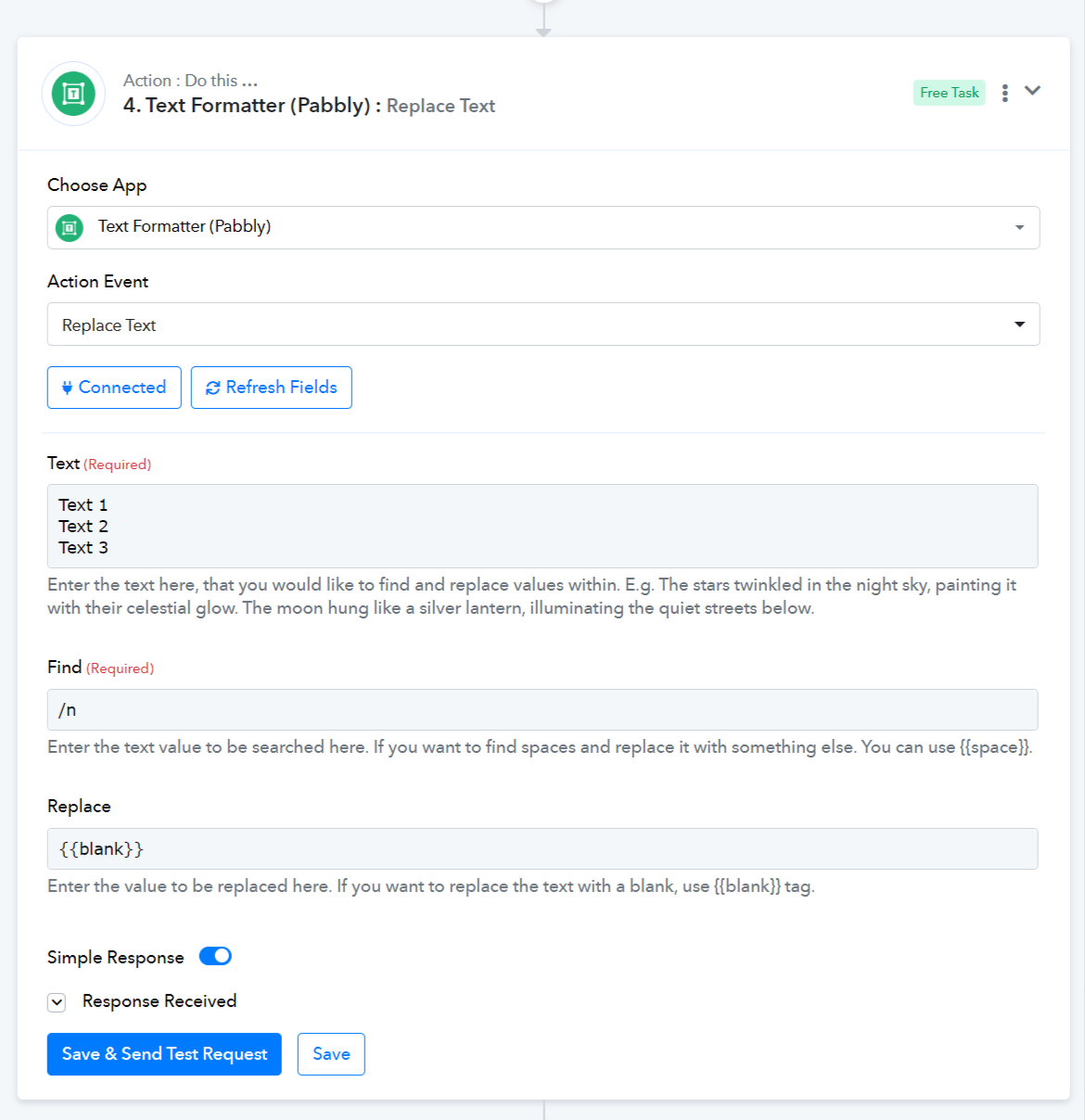Click the connector arrow above the step
1085x1120 pixels.
pos(543,32)
